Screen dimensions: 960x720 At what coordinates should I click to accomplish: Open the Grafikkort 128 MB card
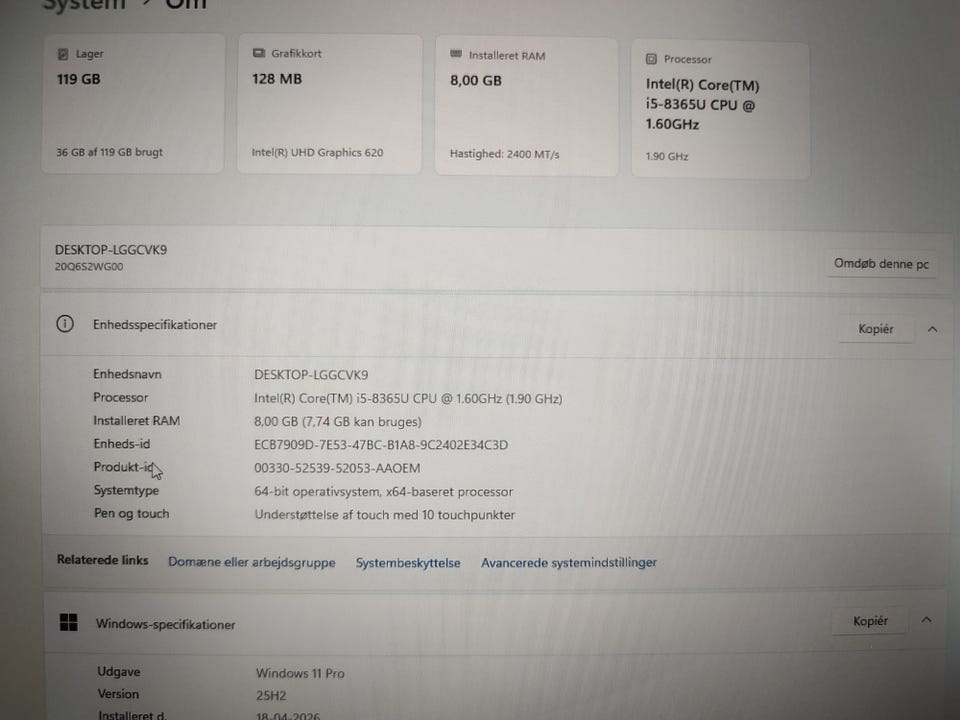tap(329, 104)
